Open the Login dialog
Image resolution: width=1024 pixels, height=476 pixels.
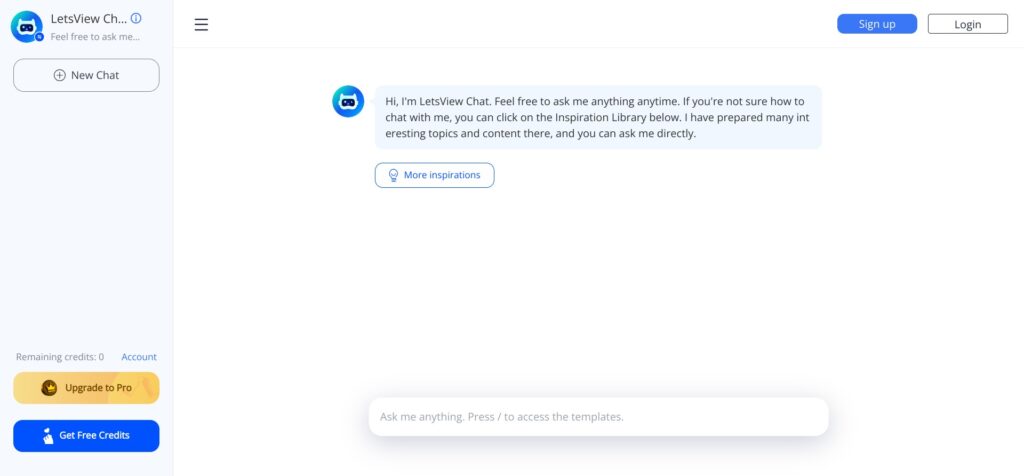point(967,24)
